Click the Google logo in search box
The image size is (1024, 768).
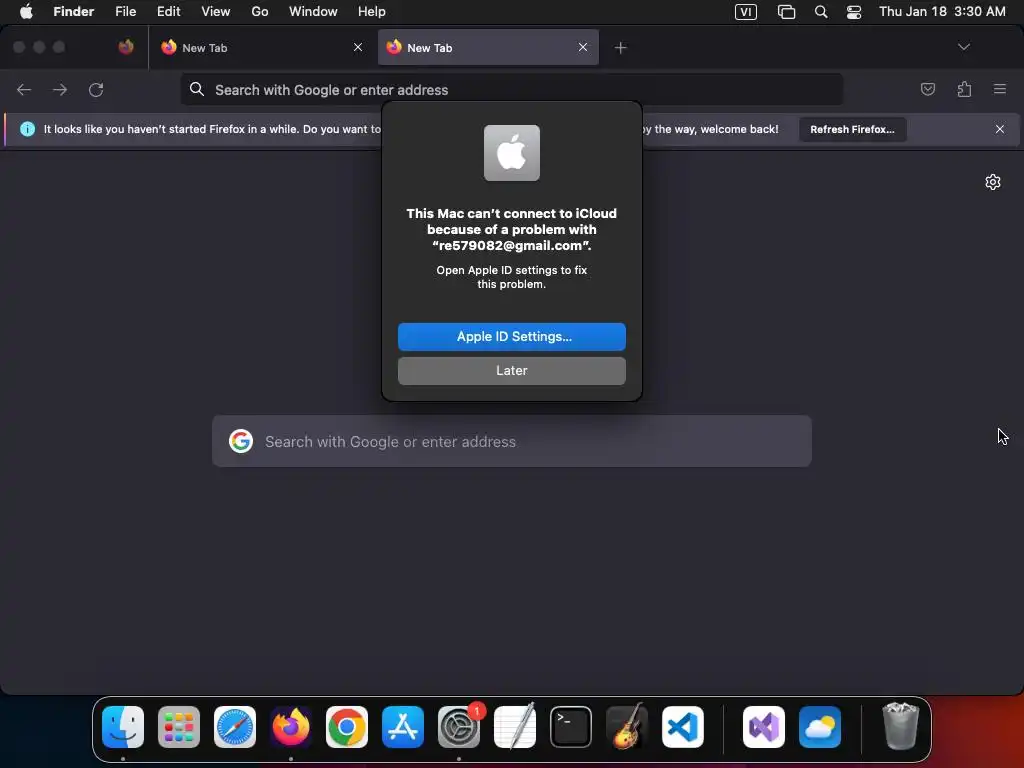coord(241,441)
